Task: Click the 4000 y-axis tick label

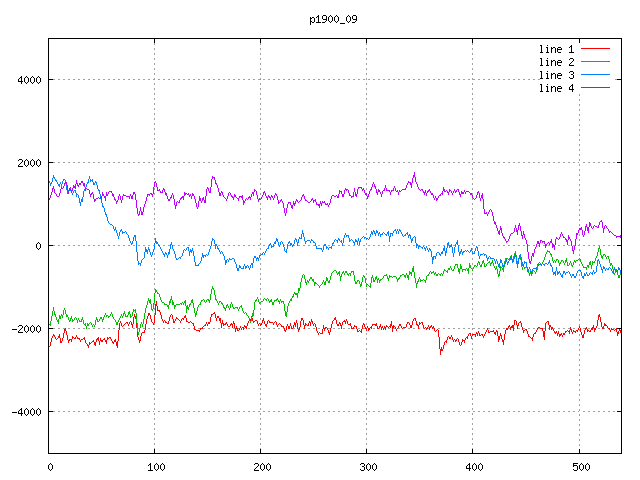Action: [28, 80]
